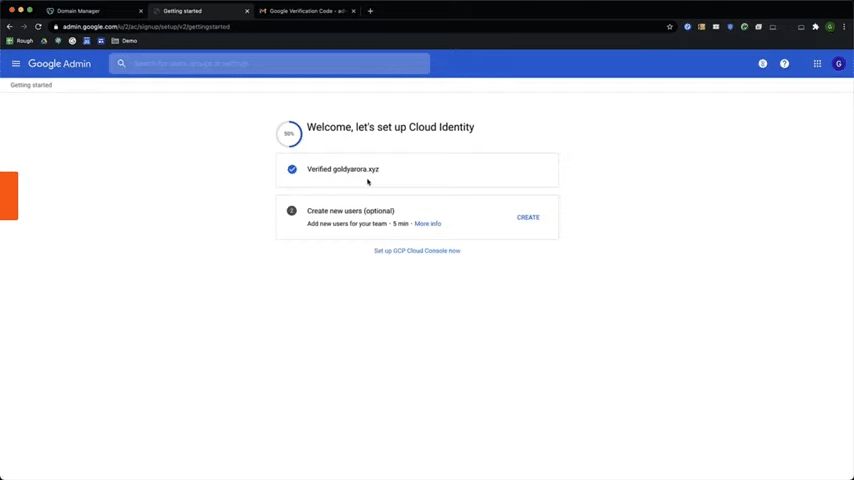854x480 pixels.
Task: Open the Extensions puzzle piece menu
Action: pyautogui.click(x=815, y=27)
